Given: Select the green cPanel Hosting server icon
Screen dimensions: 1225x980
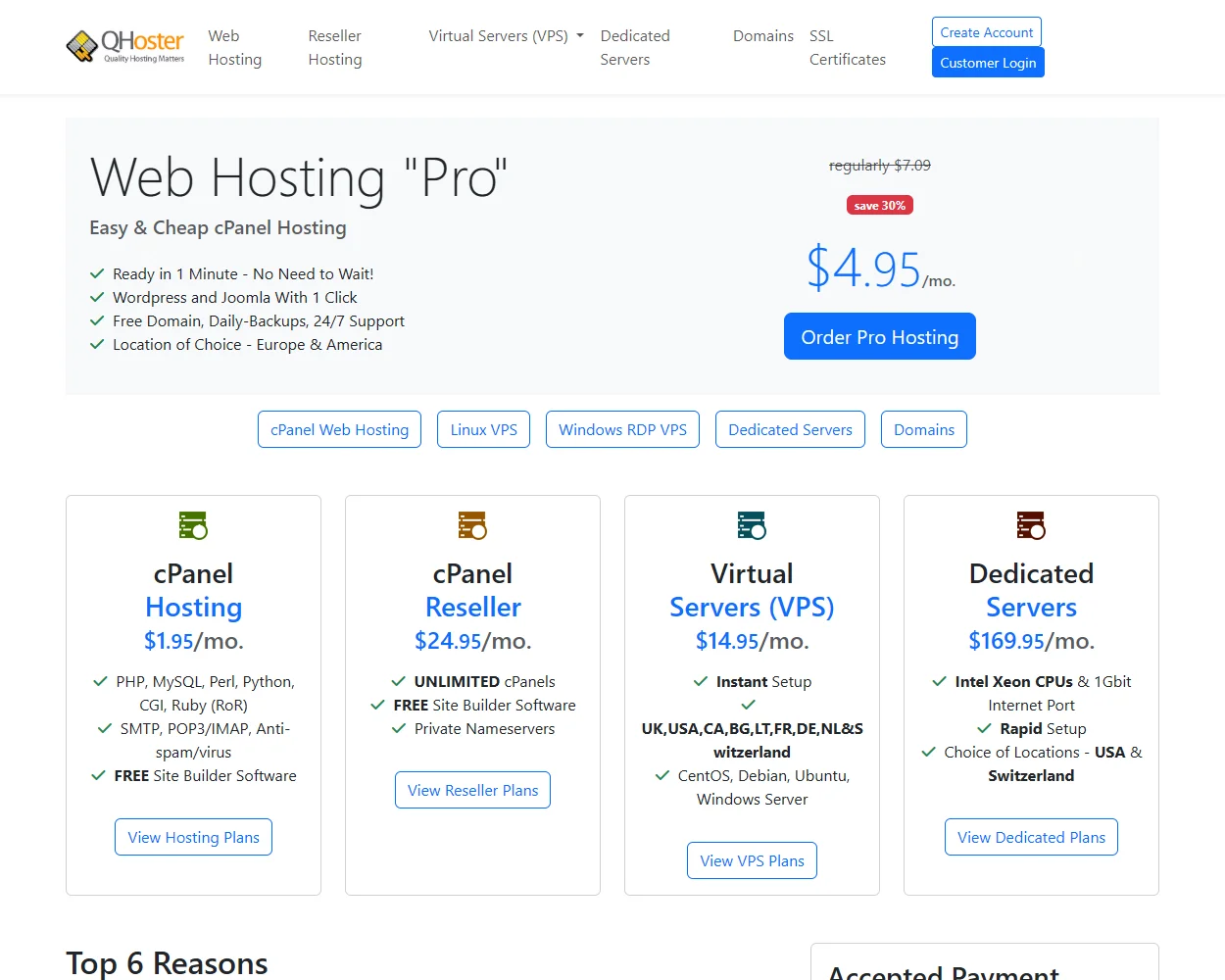Looking at the screenshot, I should pos(193,525).
